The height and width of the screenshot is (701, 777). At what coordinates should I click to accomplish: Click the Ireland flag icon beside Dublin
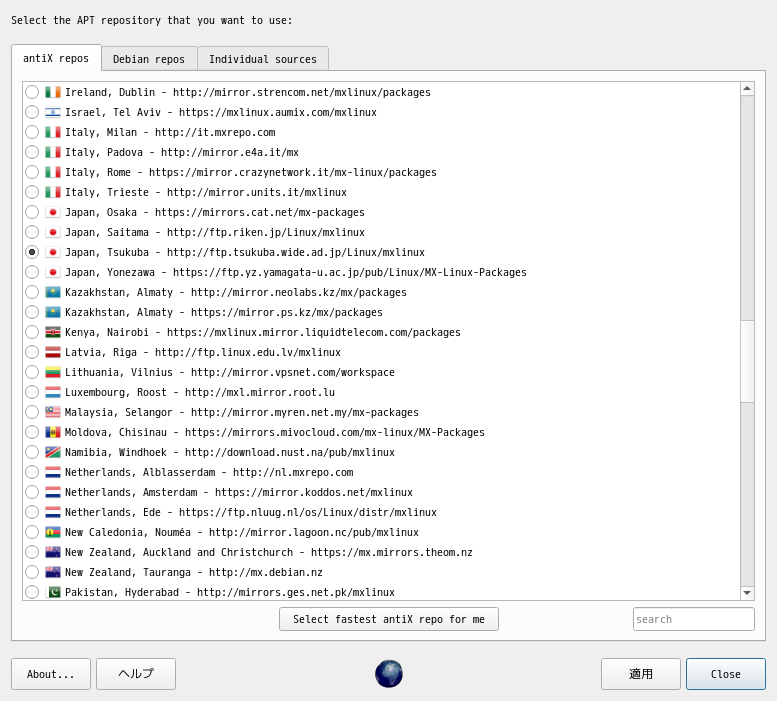53,92
